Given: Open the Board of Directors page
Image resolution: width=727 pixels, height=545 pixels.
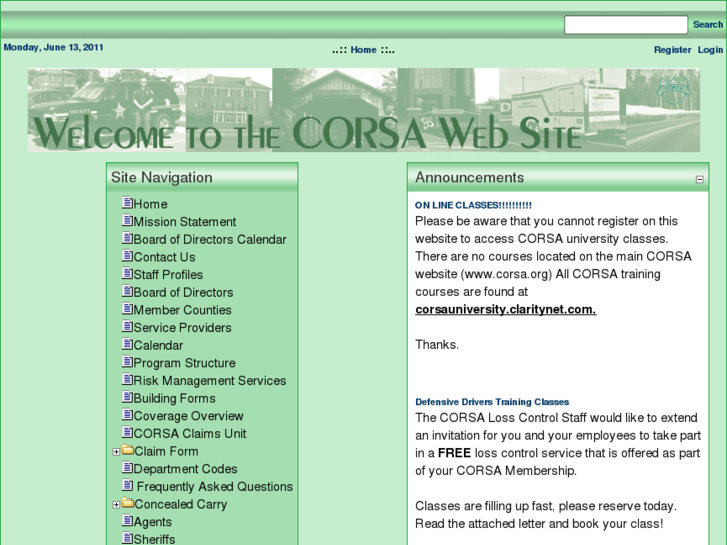Looking at the screenshot, I should (x=183, y=292).
